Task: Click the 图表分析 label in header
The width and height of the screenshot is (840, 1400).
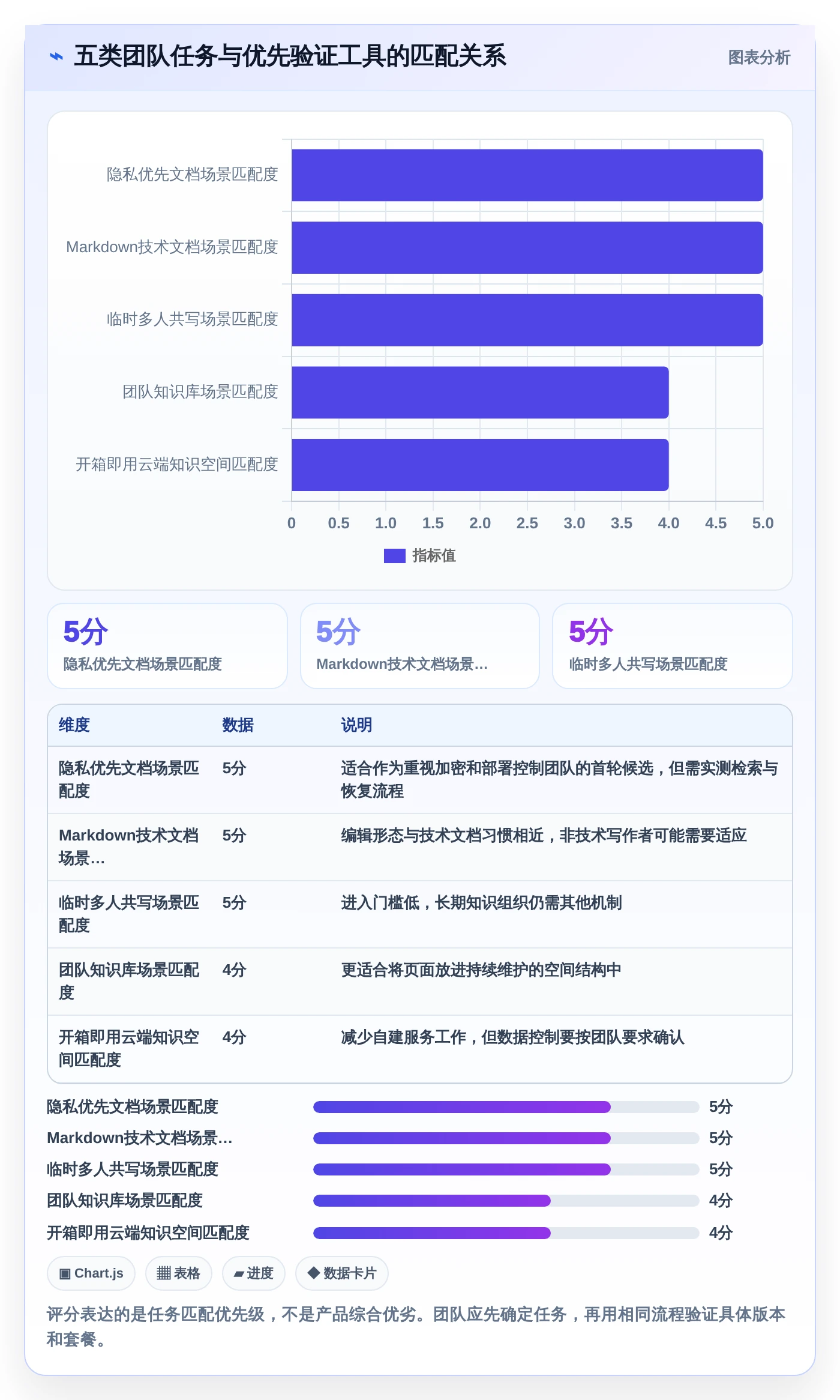Action: point(759,57)
